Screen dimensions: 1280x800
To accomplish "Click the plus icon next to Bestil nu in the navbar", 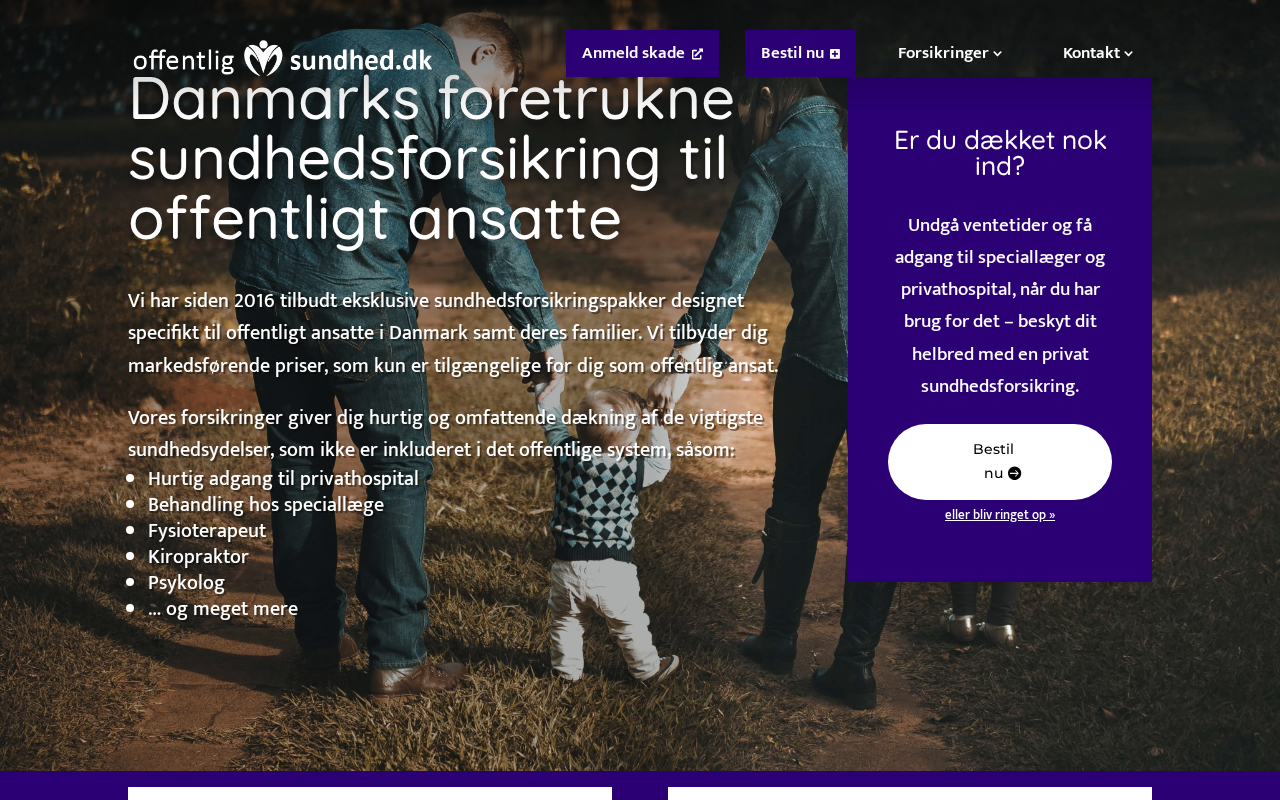I will tap(835, 54).
